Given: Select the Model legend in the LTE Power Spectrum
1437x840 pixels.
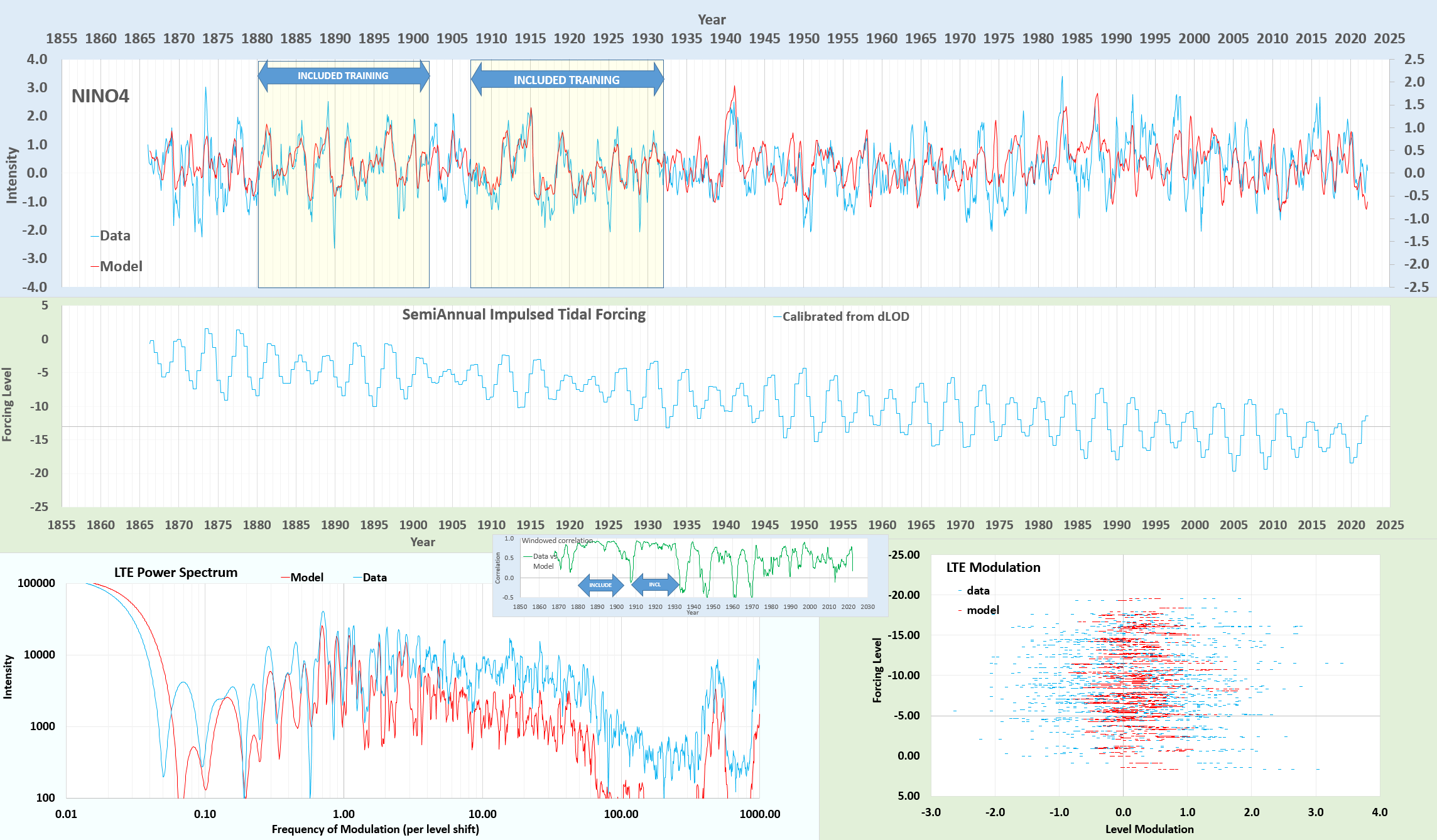Looking at the screenshot, I should tap(306, 578).
